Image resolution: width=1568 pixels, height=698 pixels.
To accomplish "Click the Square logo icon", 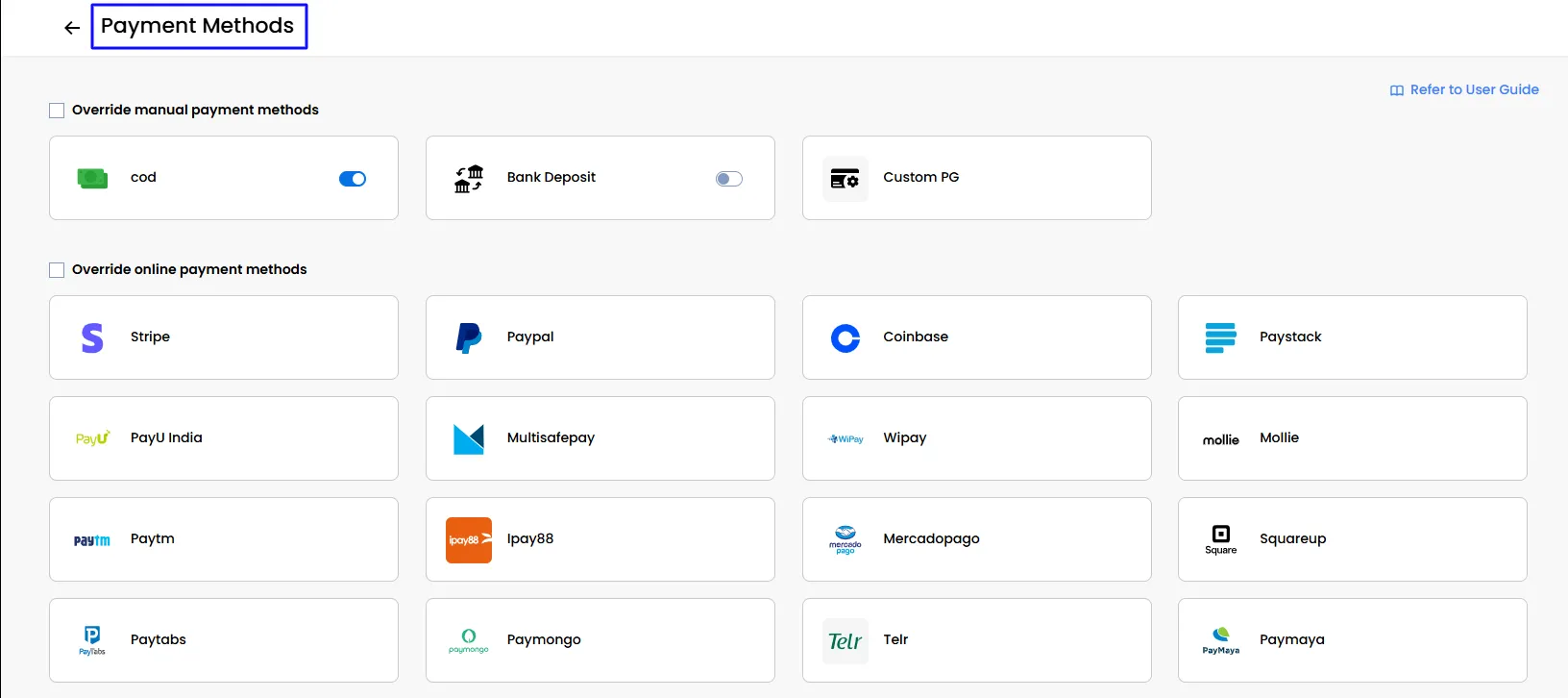I will (1221, 540).
